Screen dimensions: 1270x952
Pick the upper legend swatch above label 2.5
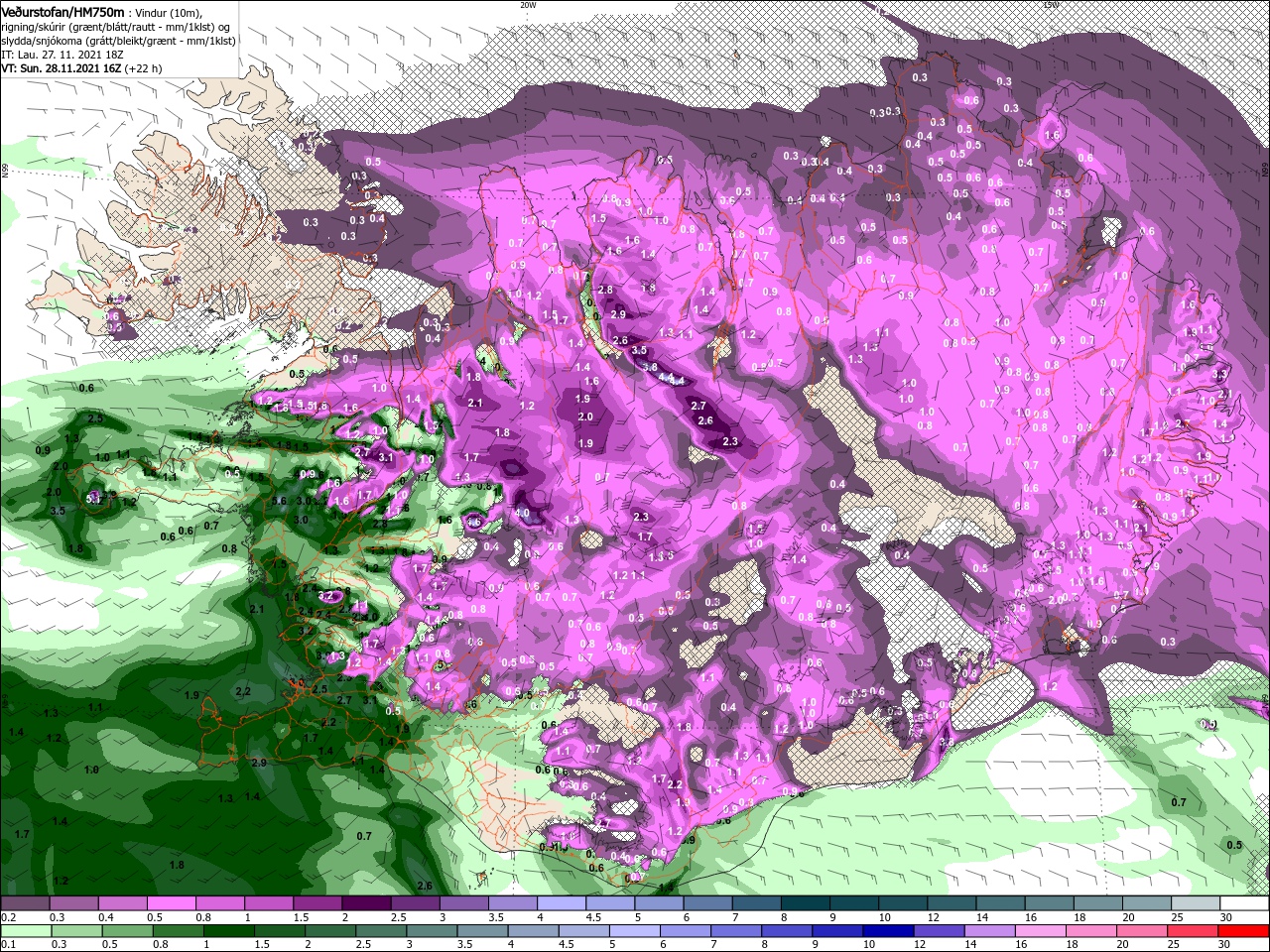414,904
